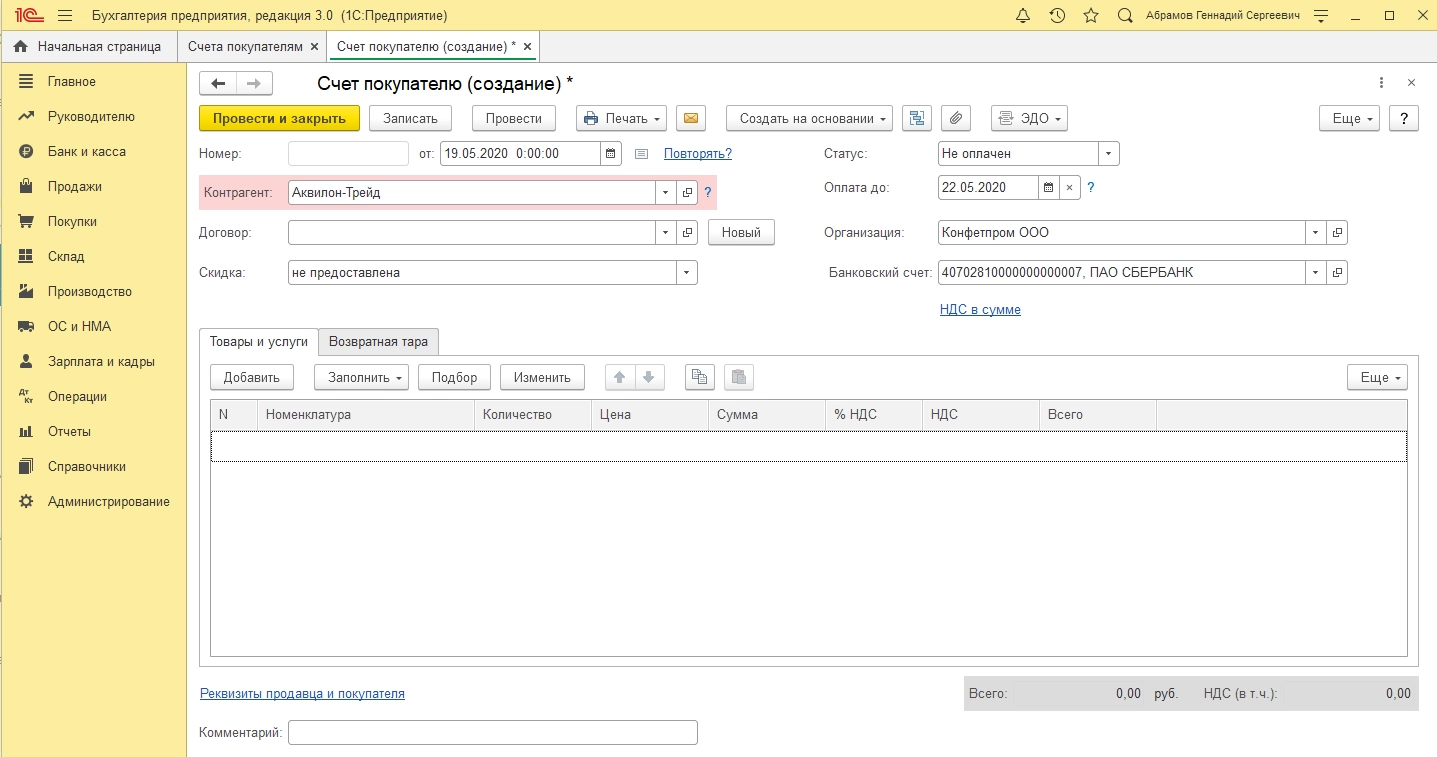Click the НДС в сумме link
The width and height of the screenshot is (1437, 757).
(980, 310)
